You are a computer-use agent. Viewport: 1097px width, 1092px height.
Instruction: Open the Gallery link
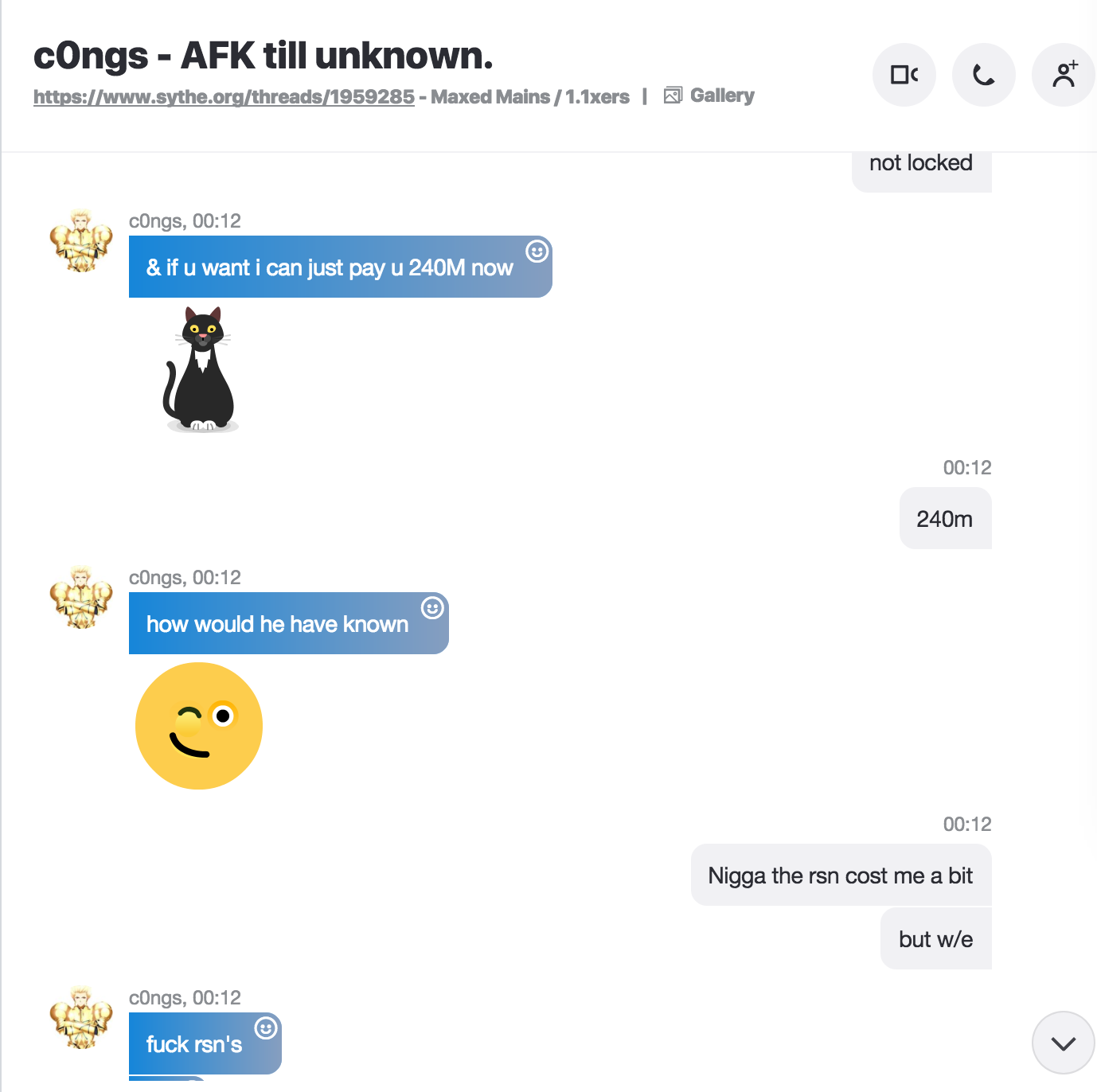722,96
